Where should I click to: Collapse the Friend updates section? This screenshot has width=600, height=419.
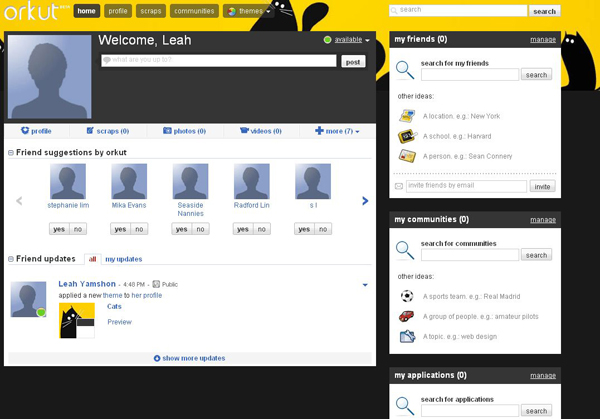[x=11, y=259]
